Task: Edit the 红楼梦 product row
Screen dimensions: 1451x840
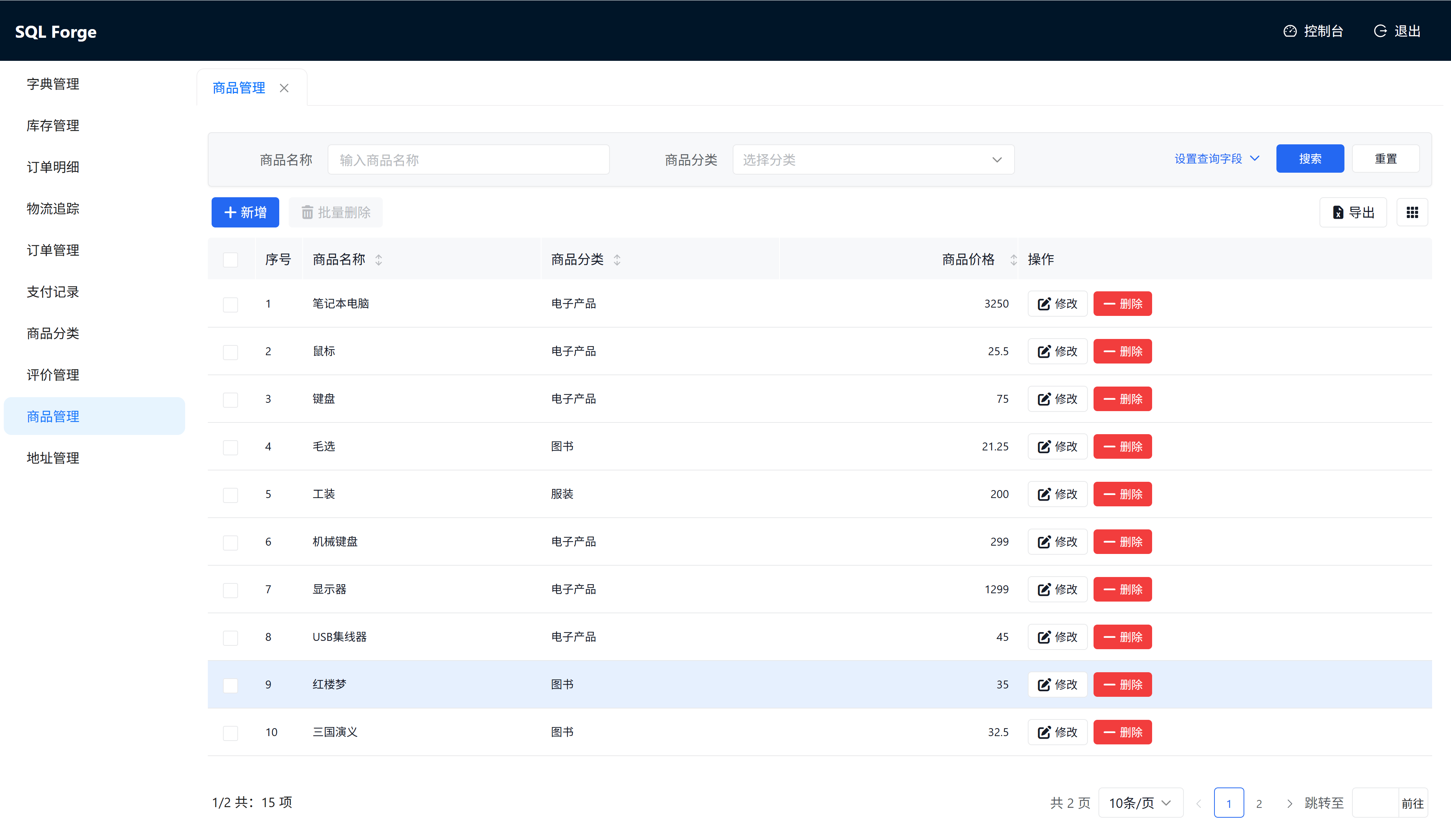Action: coord(1057,685)
